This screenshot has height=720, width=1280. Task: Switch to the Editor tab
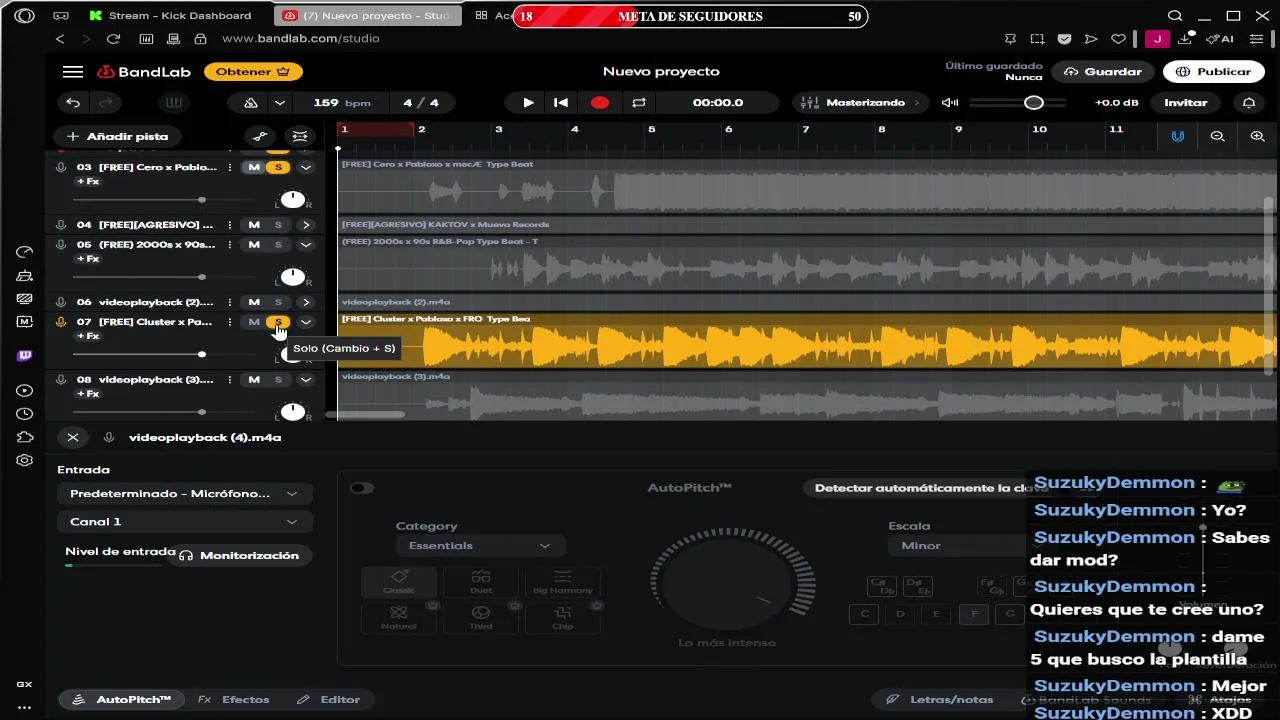coord(328,700)
